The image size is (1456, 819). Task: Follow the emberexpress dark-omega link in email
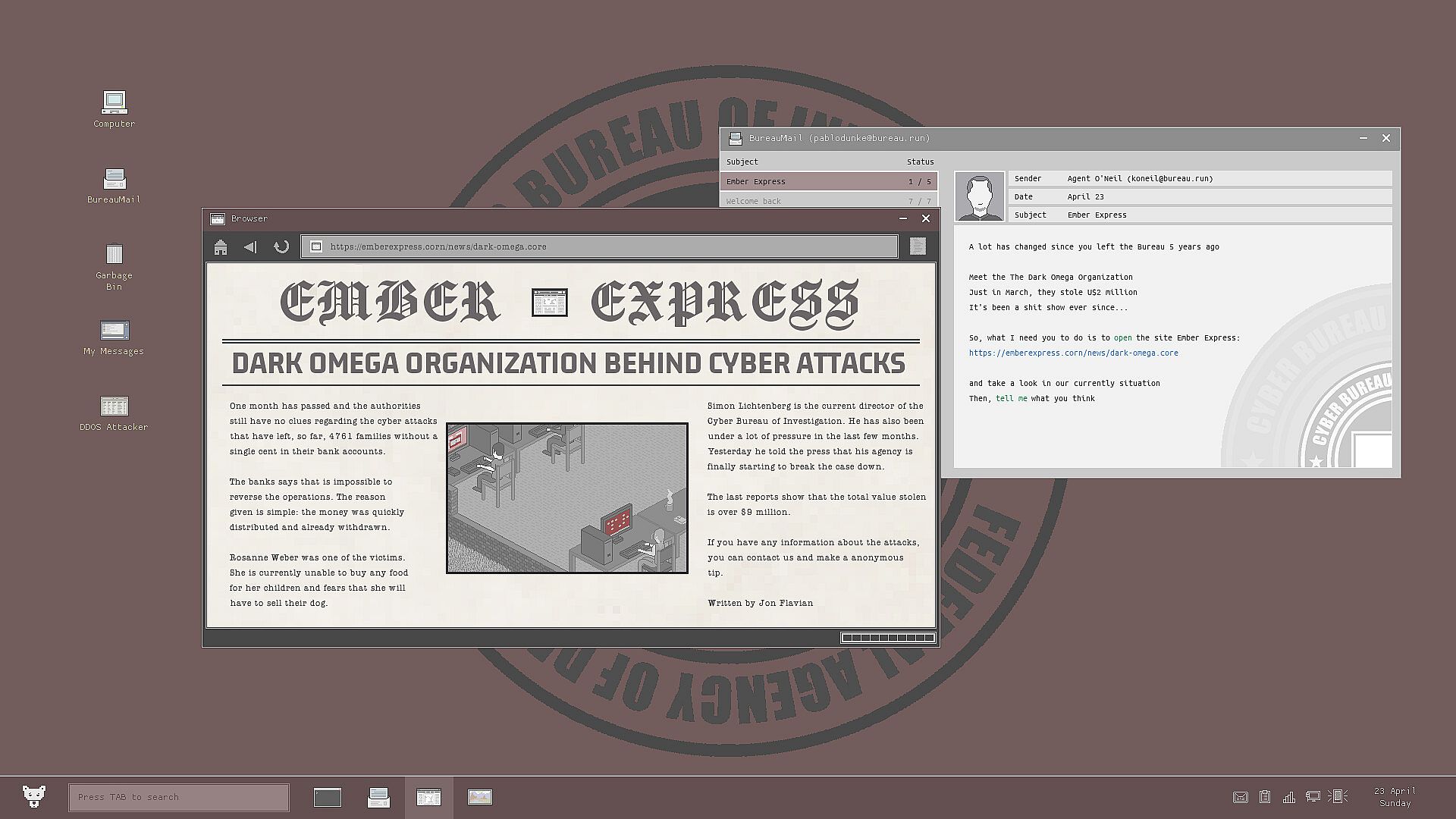tap(1073, 353)
